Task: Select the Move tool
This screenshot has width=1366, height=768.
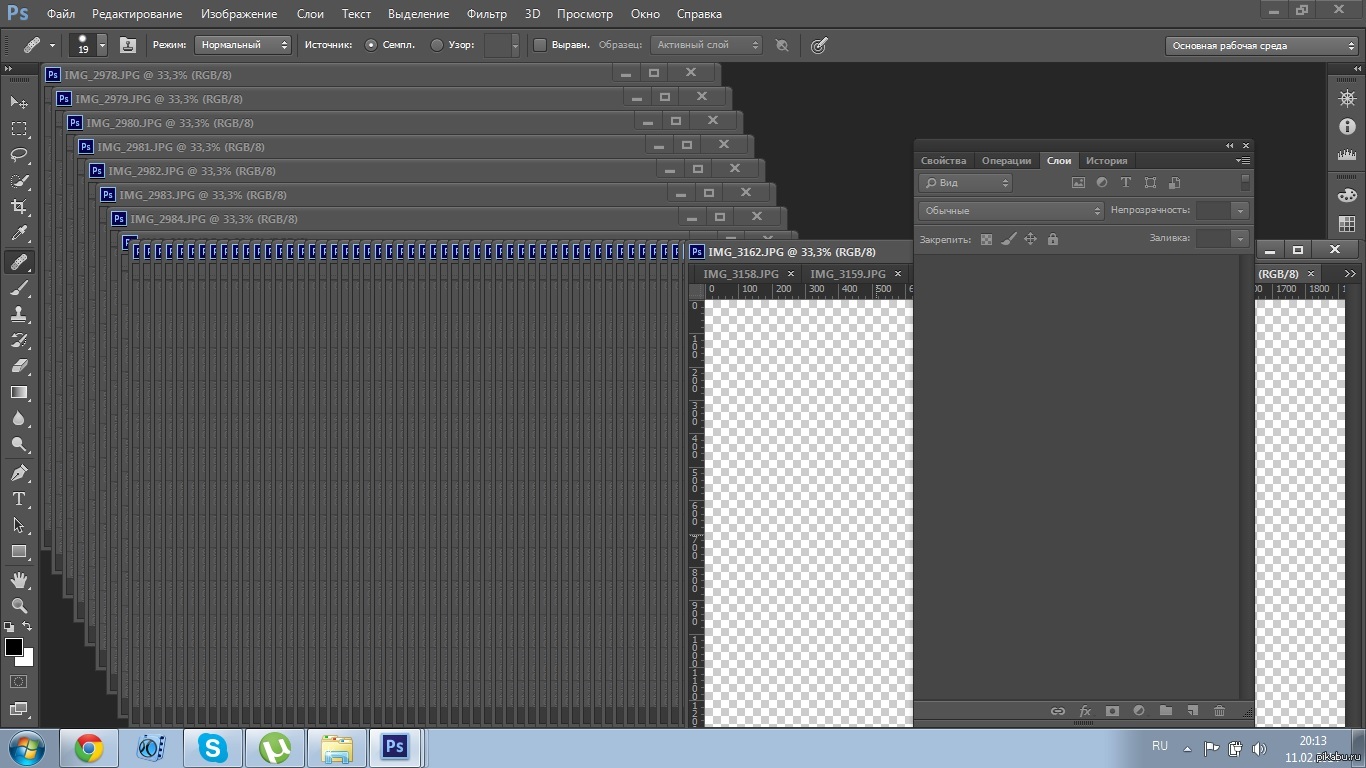Action: click(x=19, y=102)
